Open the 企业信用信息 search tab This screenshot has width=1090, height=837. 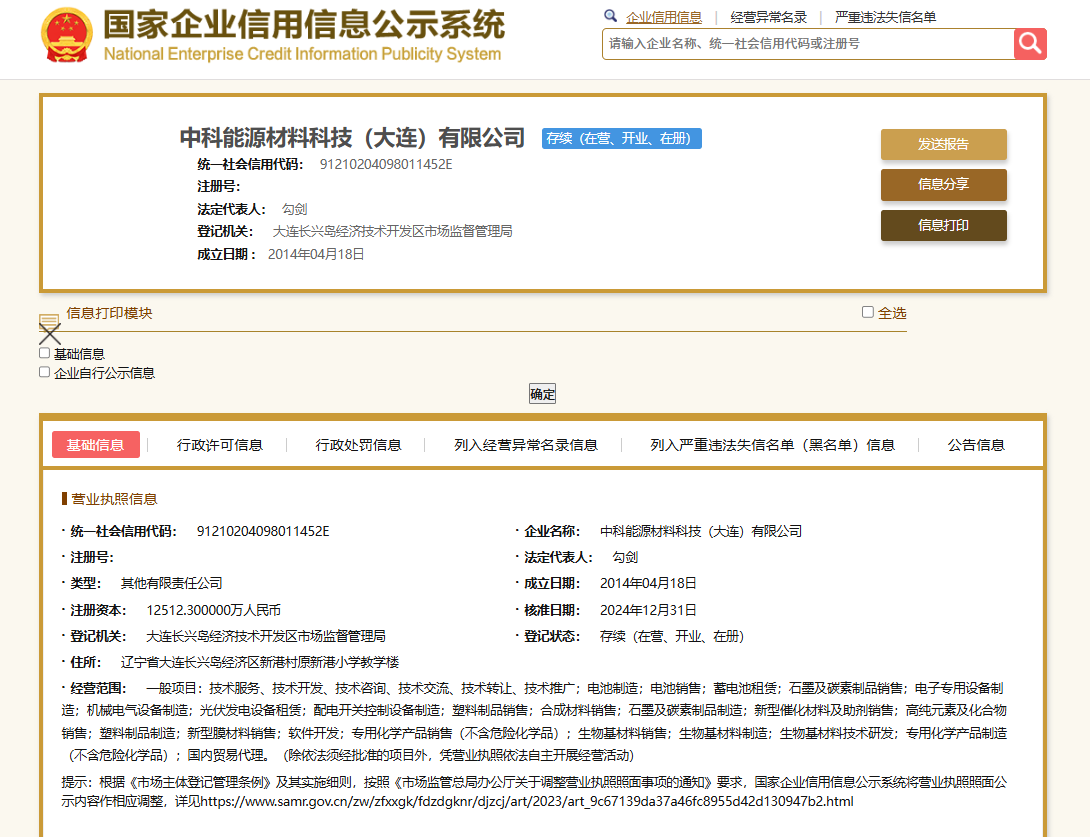click(x=664, y=17)
